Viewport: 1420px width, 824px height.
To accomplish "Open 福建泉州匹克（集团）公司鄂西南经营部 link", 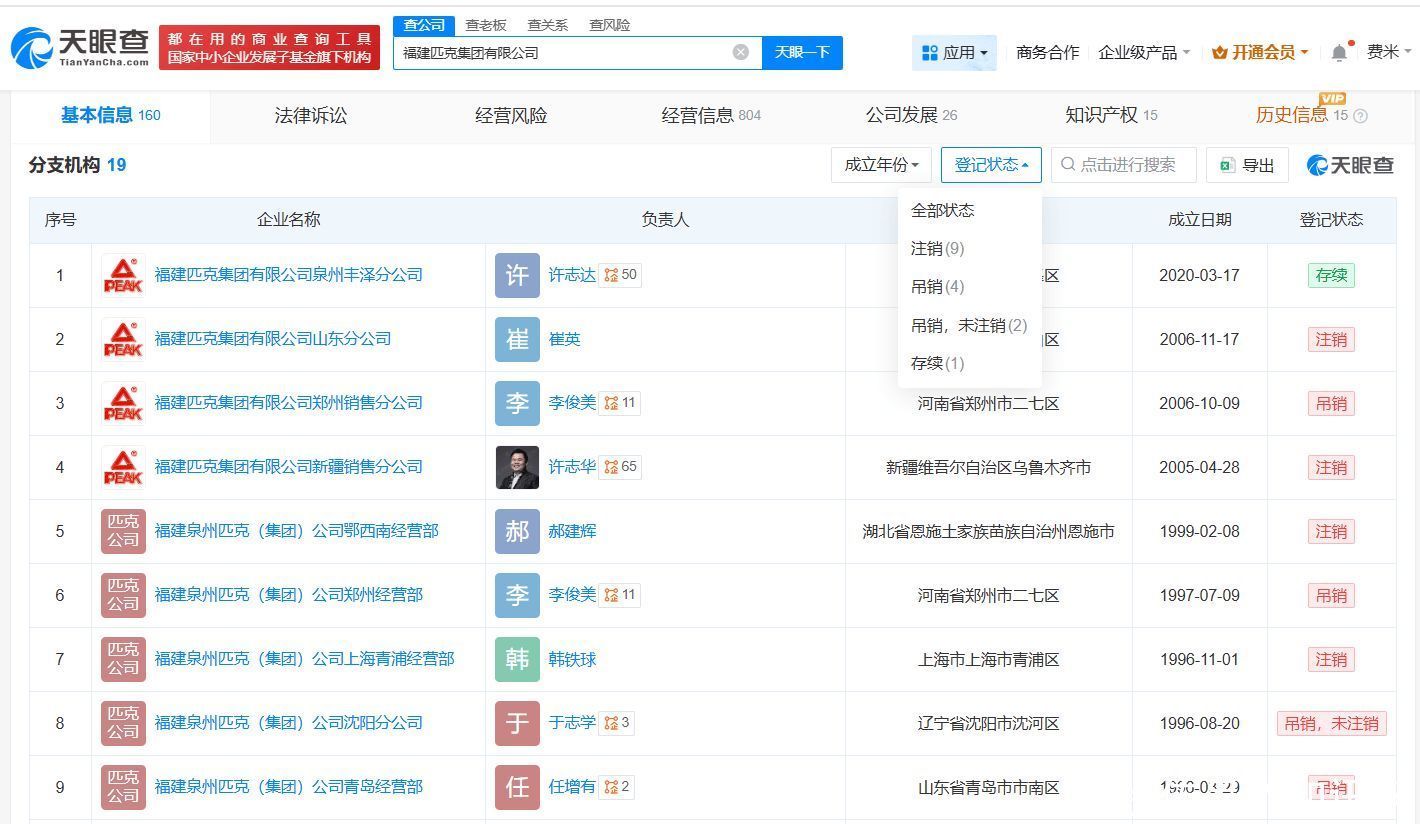I will [296, 531].
